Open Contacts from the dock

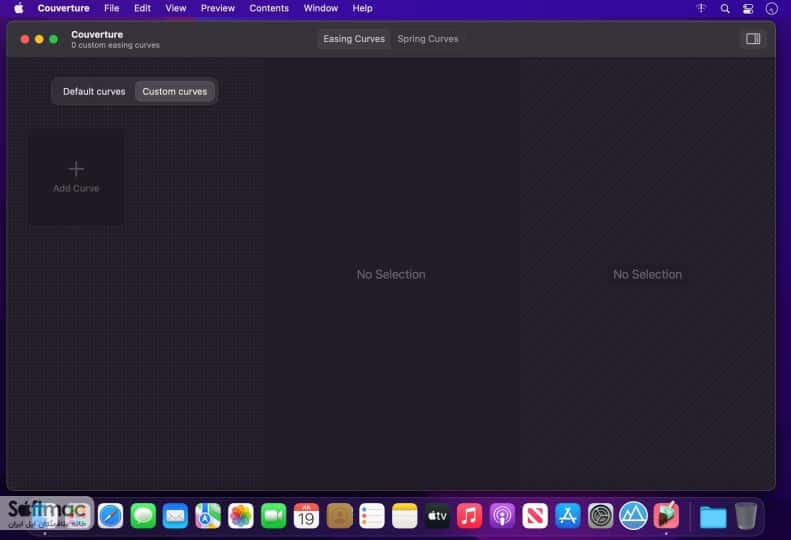click(339, 516)
